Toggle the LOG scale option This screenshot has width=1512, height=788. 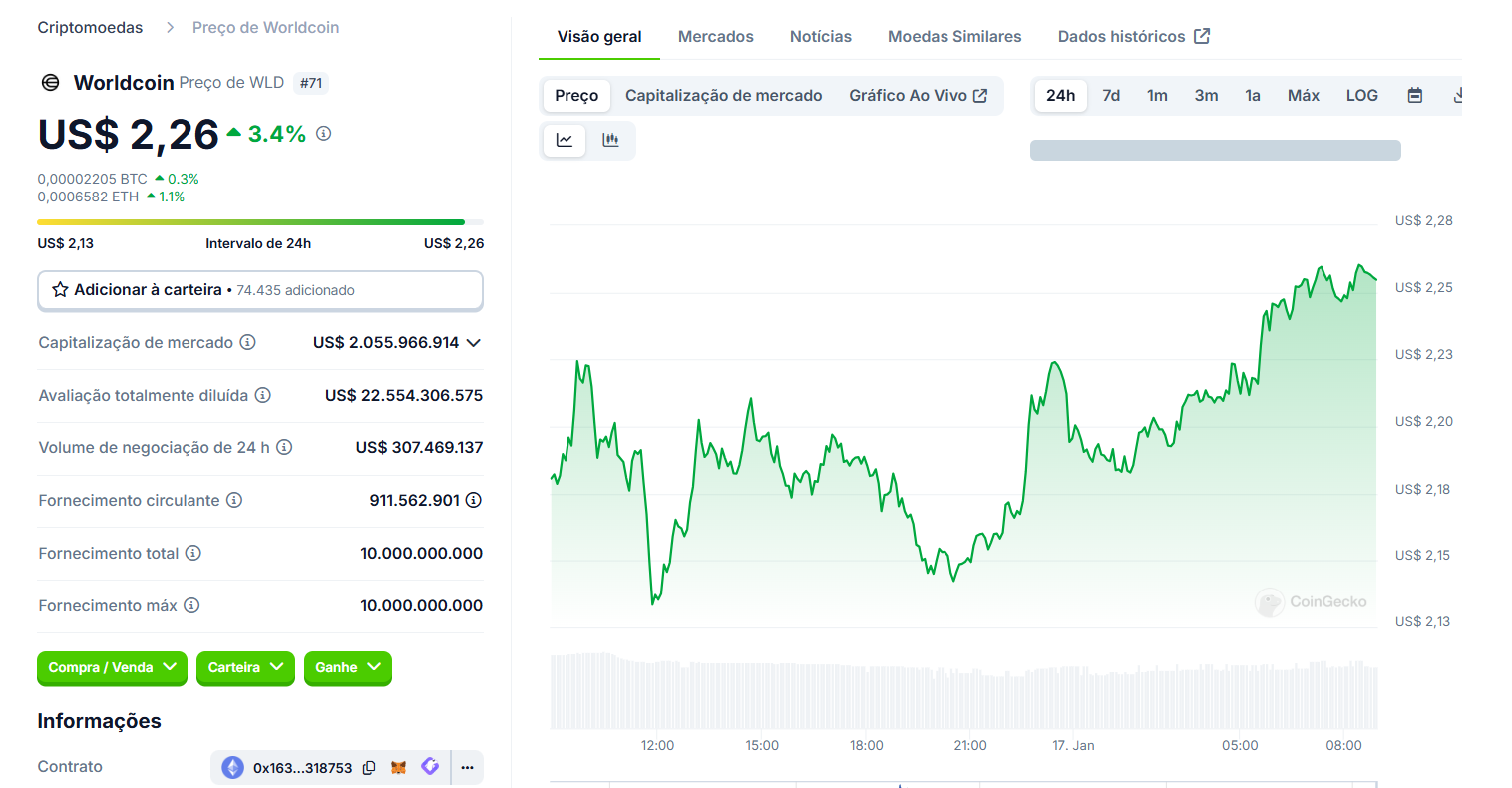point(1362,96)
